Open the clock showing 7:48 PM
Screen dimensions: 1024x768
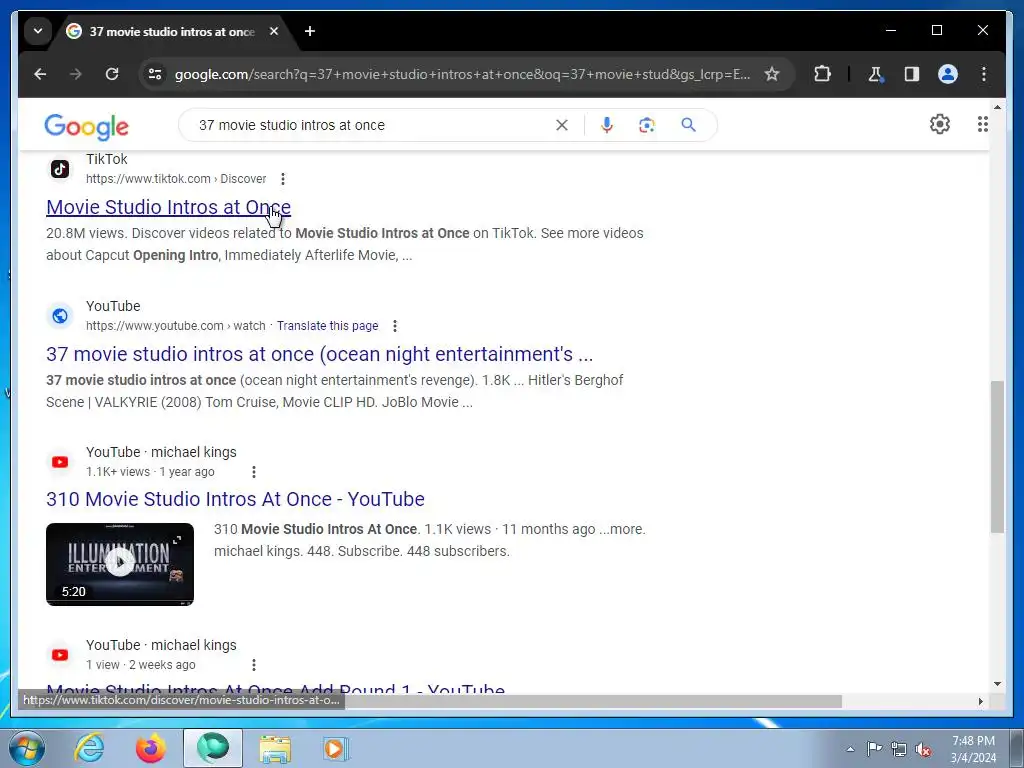tap(973, 749)
